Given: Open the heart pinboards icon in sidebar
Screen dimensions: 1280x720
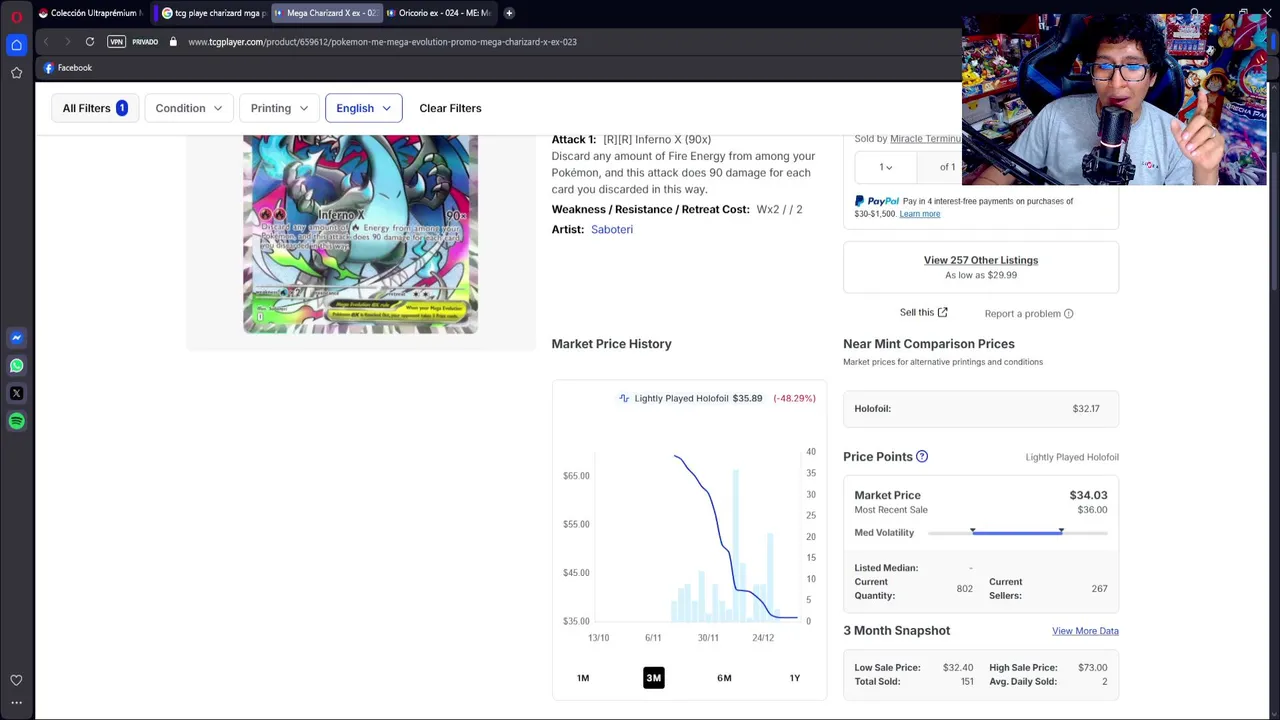Looking at the screenshot, I should (x=16, y=680).
